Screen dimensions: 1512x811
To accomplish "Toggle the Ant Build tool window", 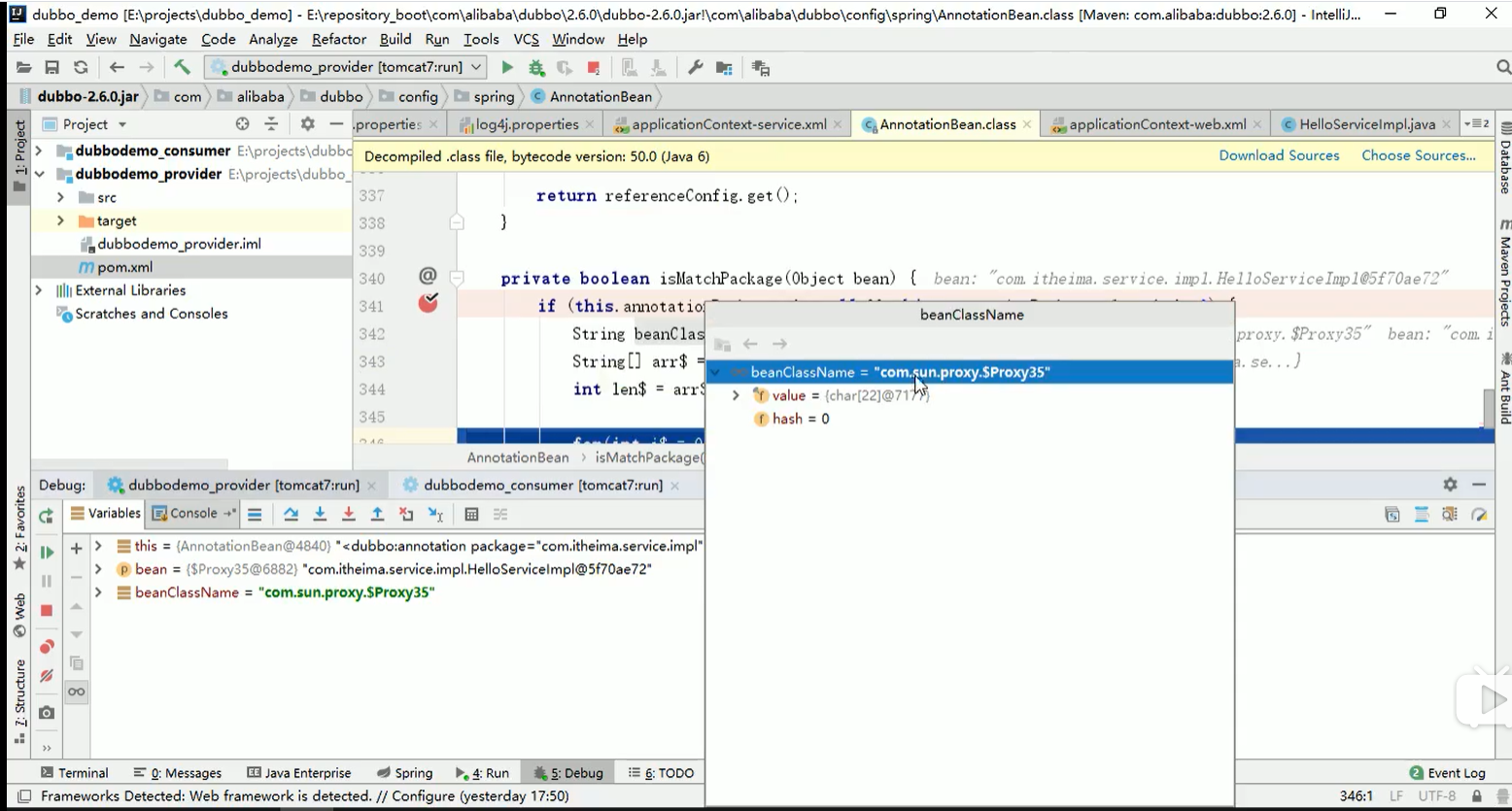I will tap(1504, 389).
